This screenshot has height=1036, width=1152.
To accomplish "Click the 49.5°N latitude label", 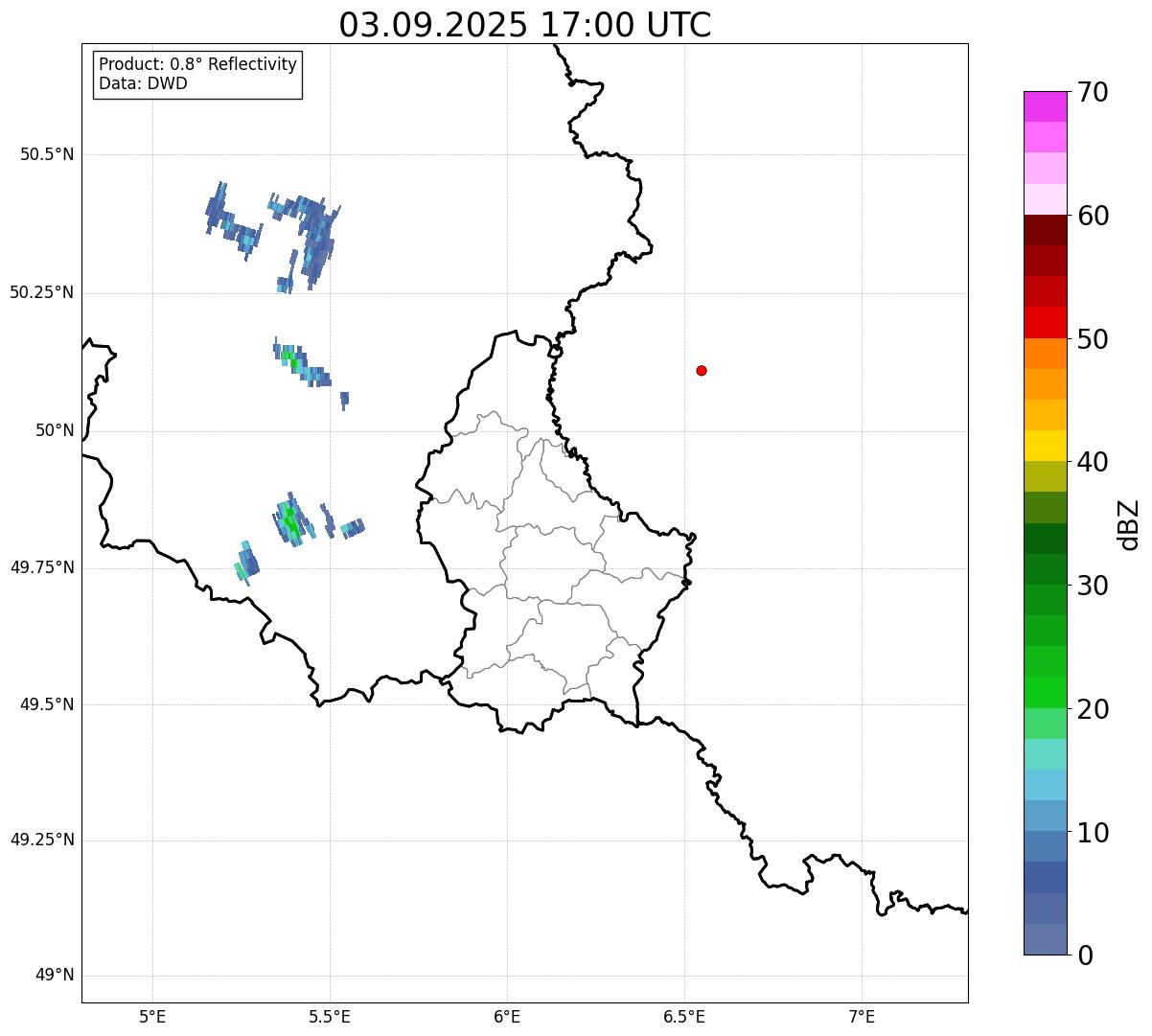I will (x=47, y=704).
